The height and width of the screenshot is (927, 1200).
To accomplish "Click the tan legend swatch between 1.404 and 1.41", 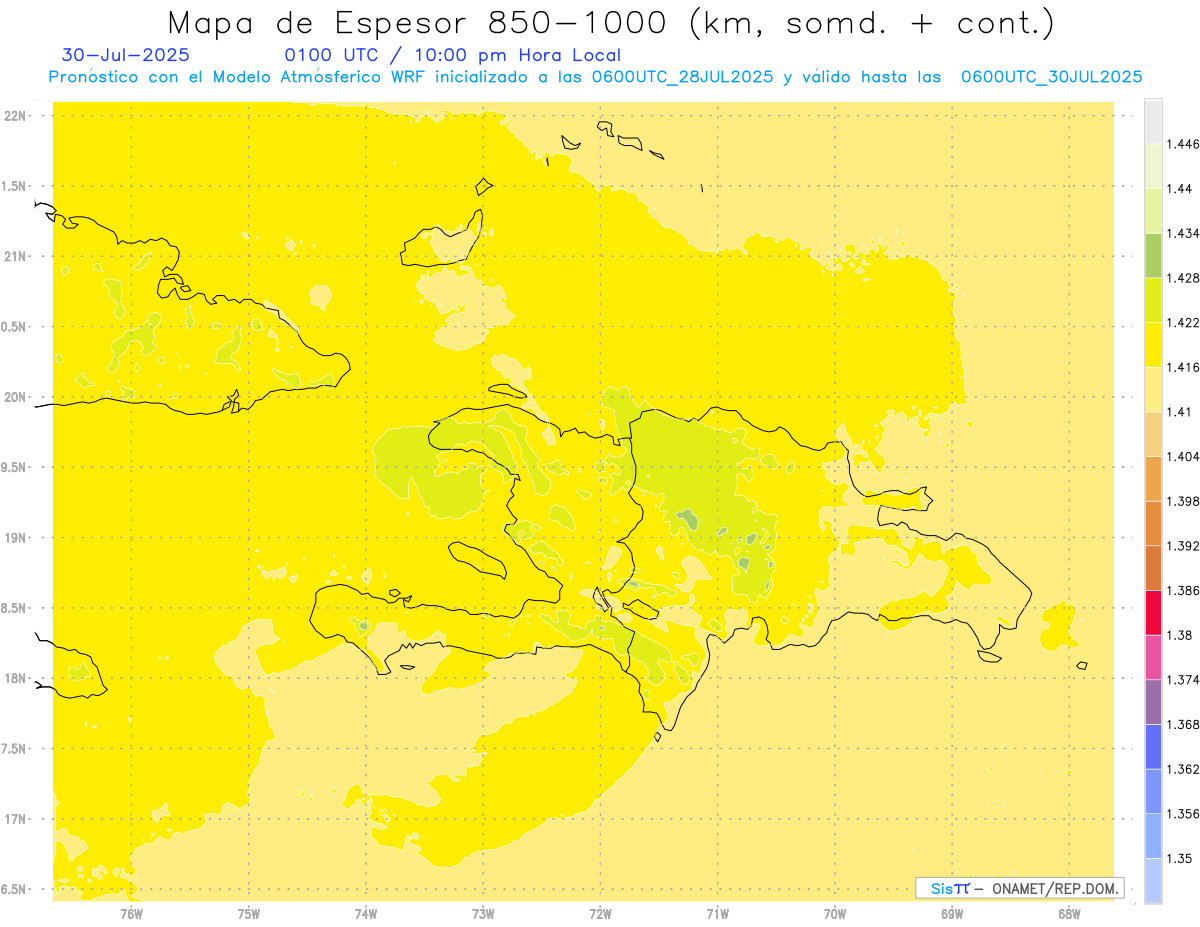I will (1153, 434).
